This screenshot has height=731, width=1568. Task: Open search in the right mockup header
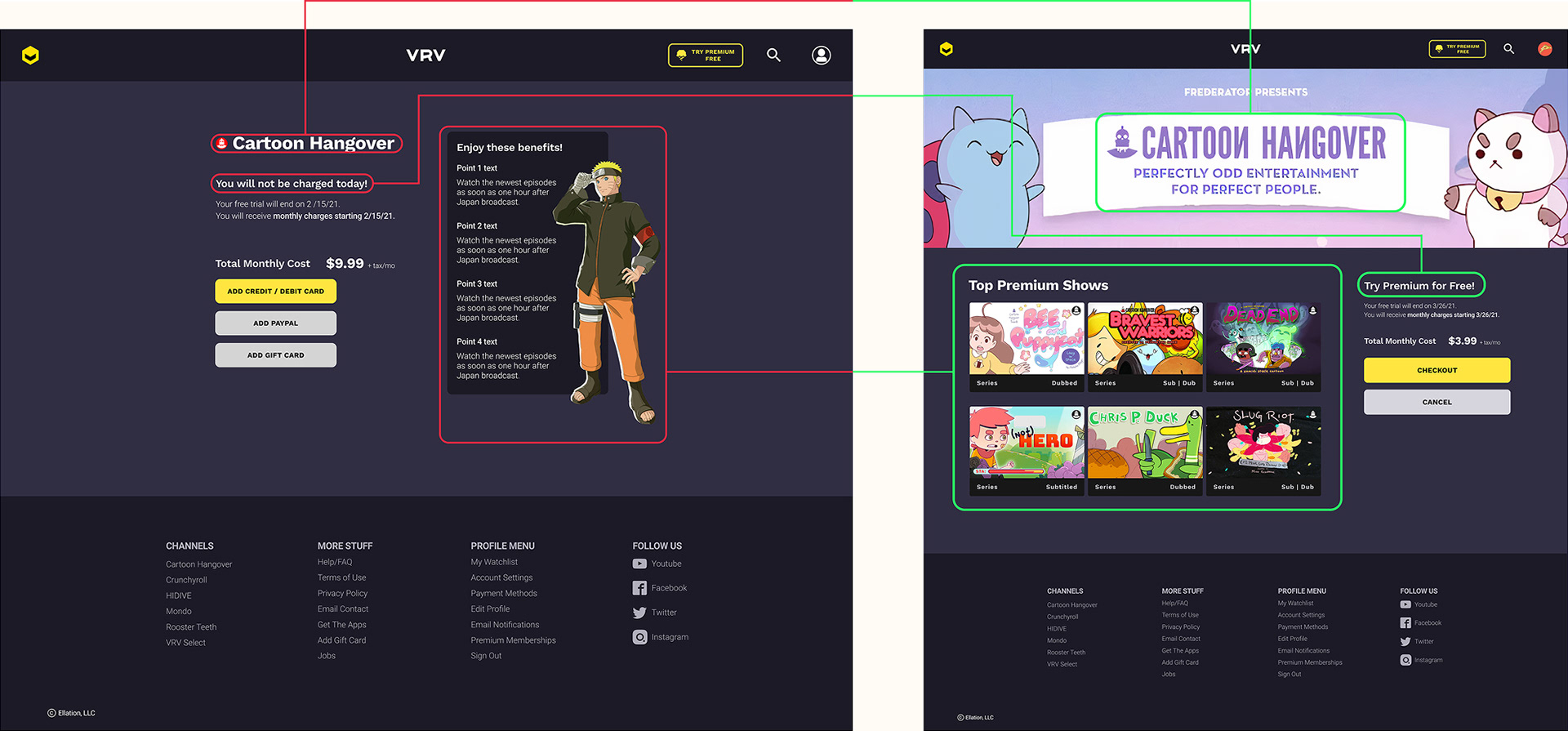1508,49
